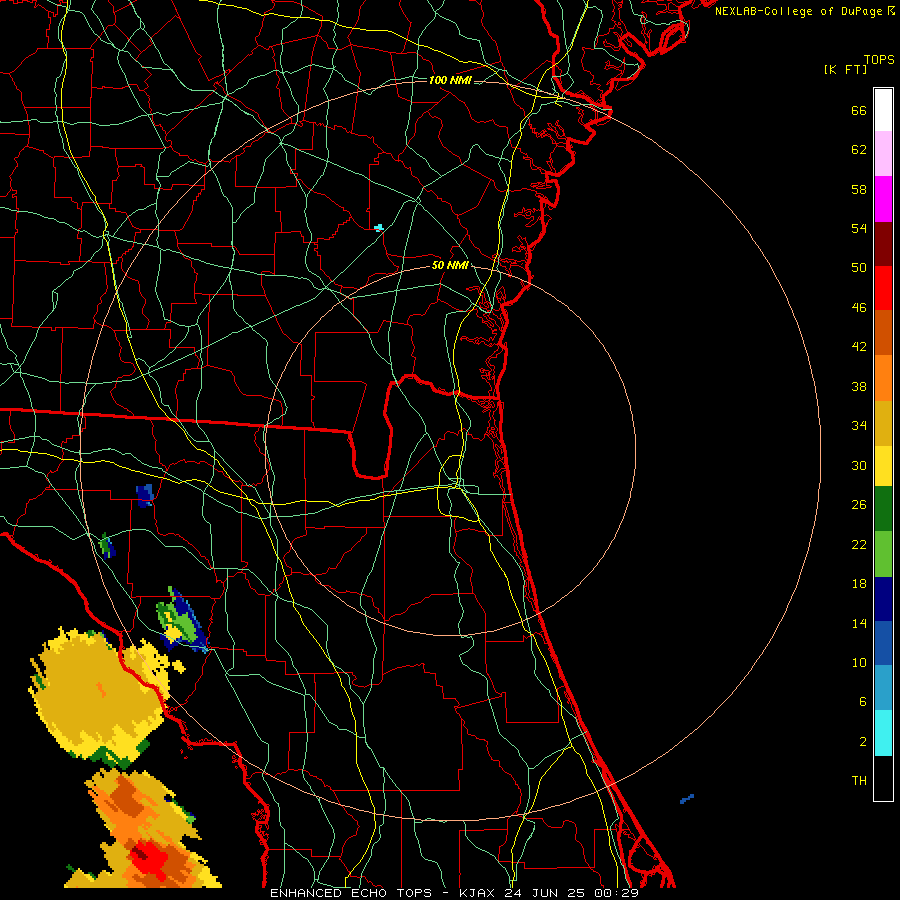Click the dark red 50-54 kft swatch
The image size is (900, 900).
click(x=883, y=244)
